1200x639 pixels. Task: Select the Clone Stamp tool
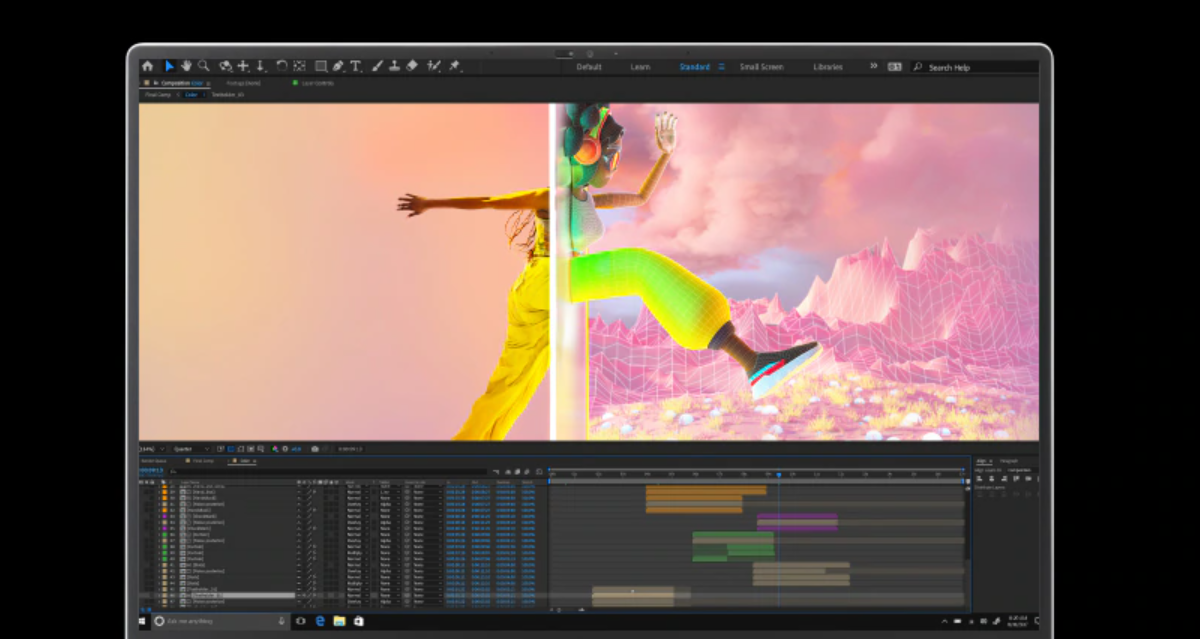pyautogui.click(x=394, y=66)
